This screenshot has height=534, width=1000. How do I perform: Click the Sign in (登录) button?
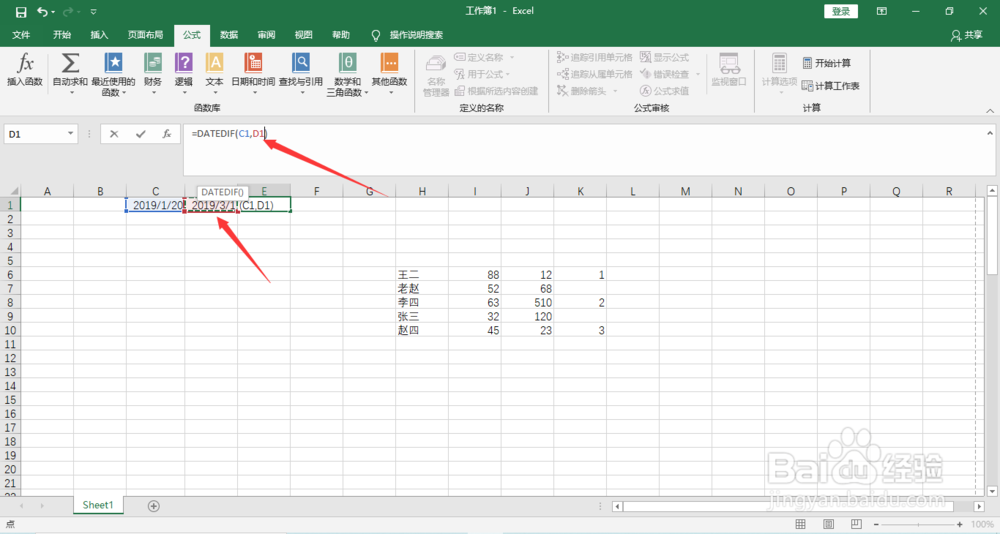click(x=841, y=11)
